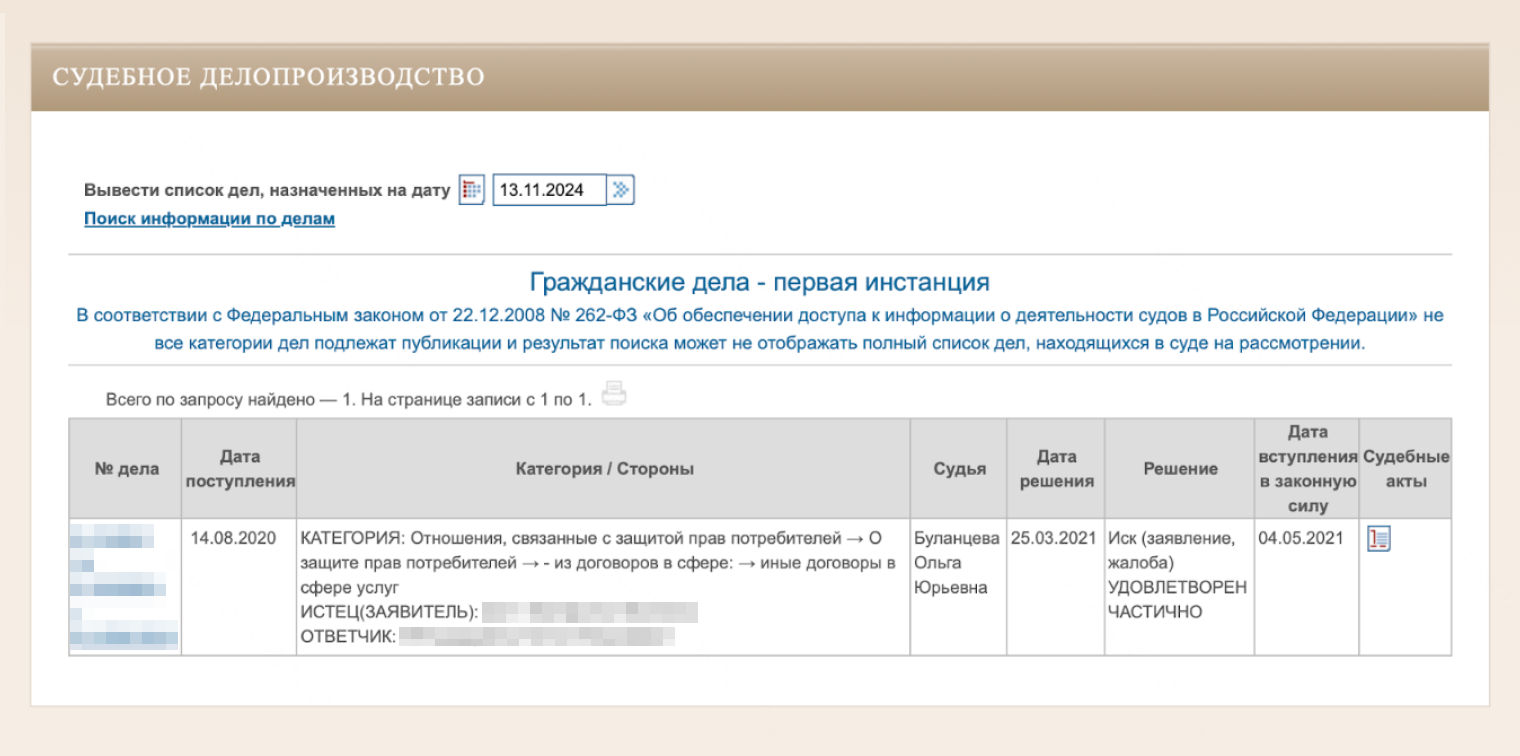
Task: Click 'Дата вступления в законную силу' header
Action: pos(1308,469)
